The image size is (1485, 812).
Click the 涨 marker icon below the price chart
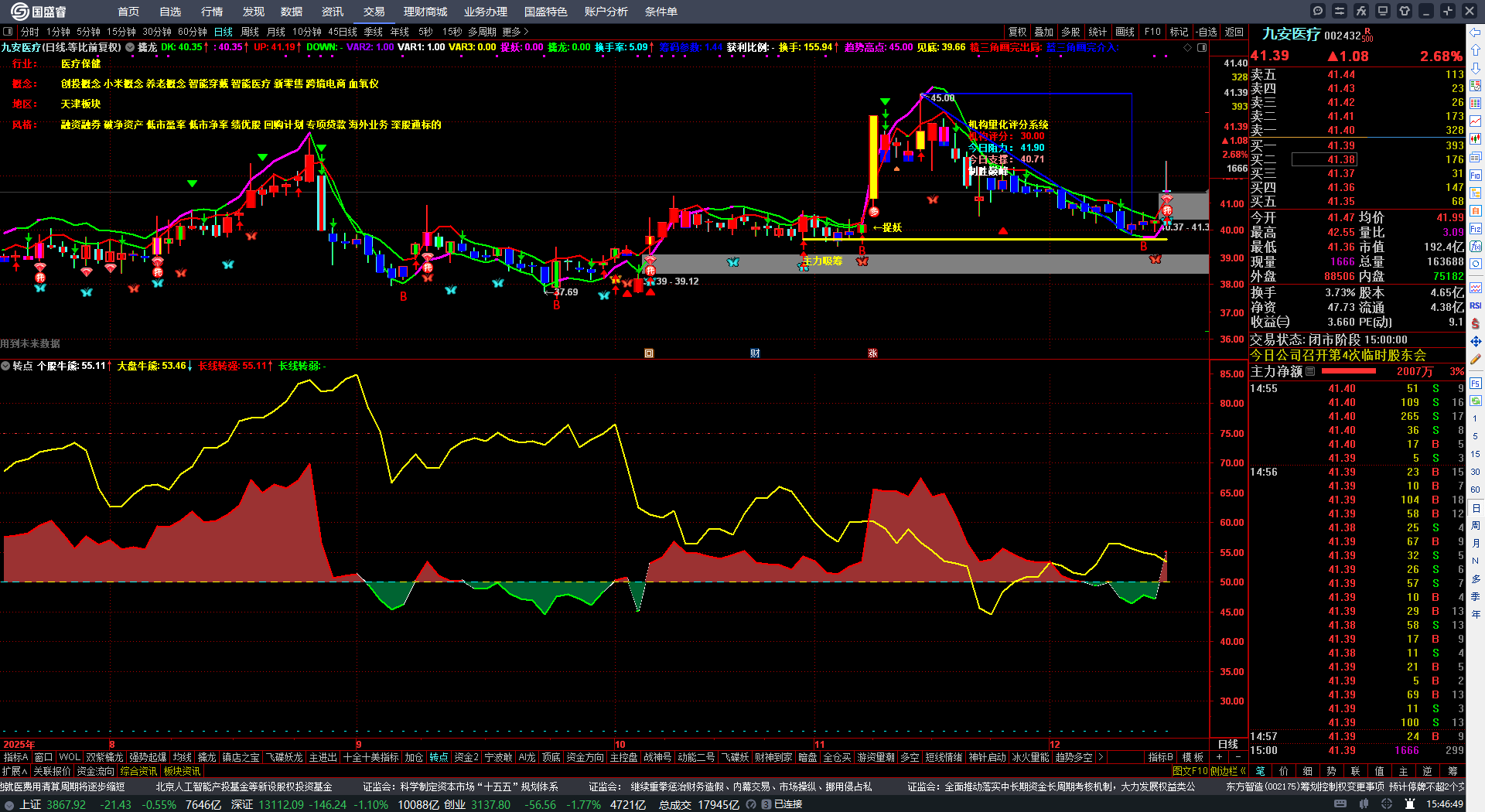click(872, 353)
